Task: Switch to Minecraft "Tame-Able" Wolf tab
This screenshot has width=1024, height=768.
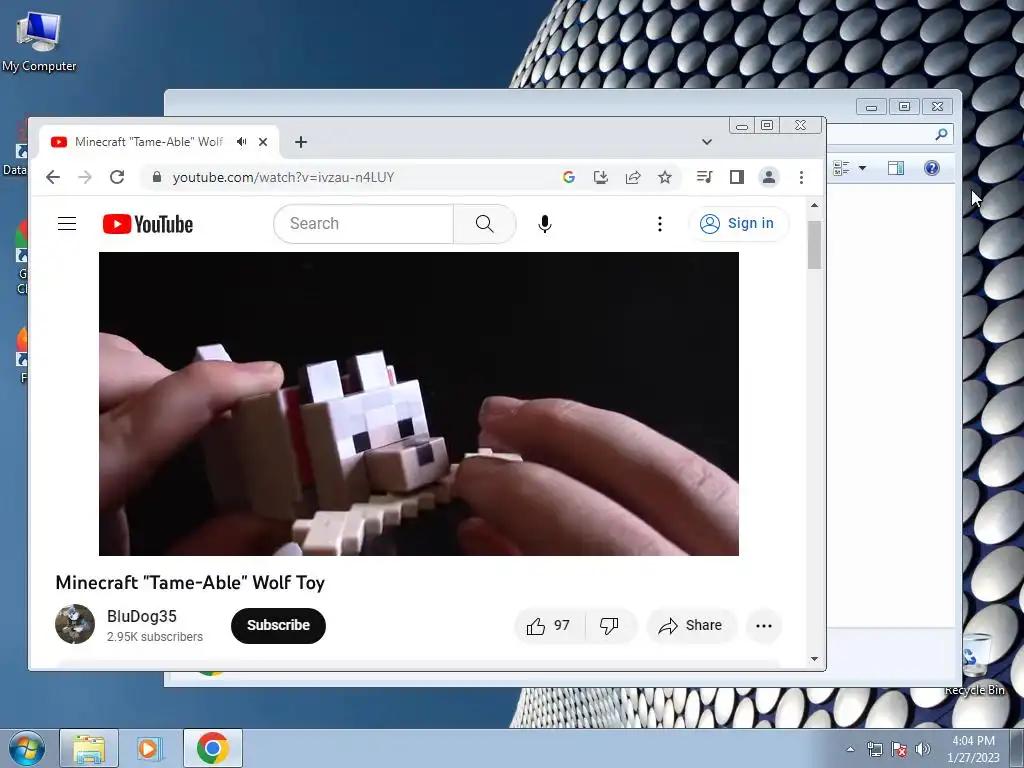Action: click(x=149, y=142)
